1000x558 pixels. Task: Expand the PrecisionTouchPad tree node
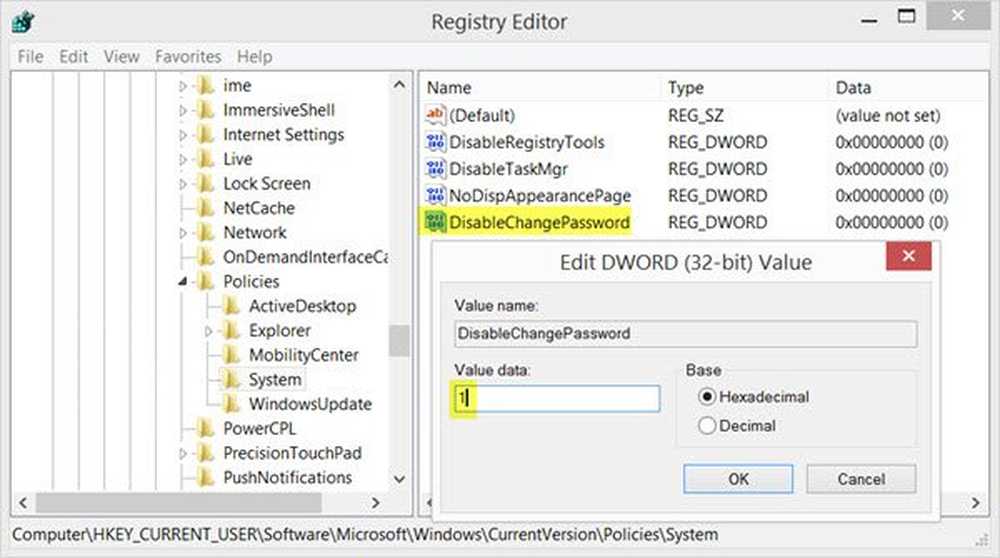pyautogui.click(x=183, y=453)
